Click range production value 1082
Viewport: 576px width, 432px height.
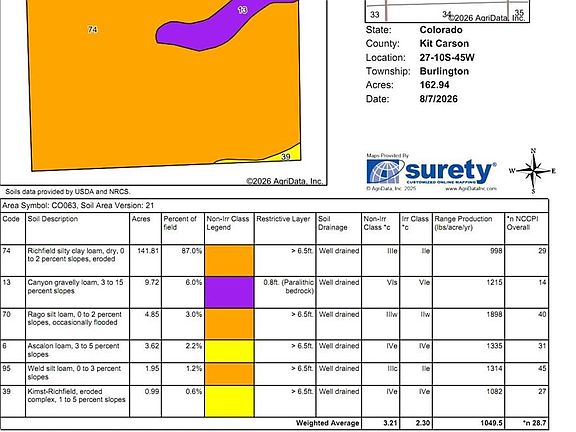494,391
